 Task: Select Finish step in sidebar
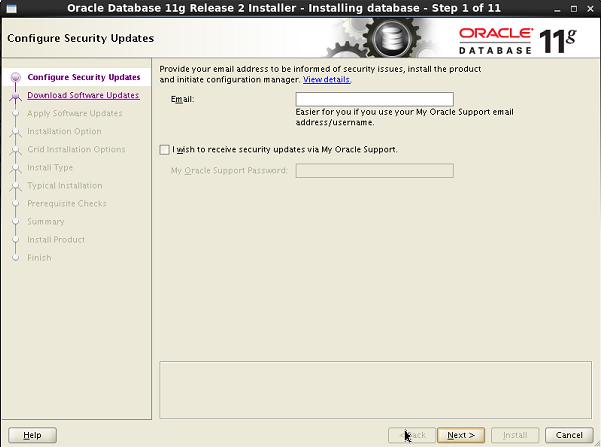point(39,258)
